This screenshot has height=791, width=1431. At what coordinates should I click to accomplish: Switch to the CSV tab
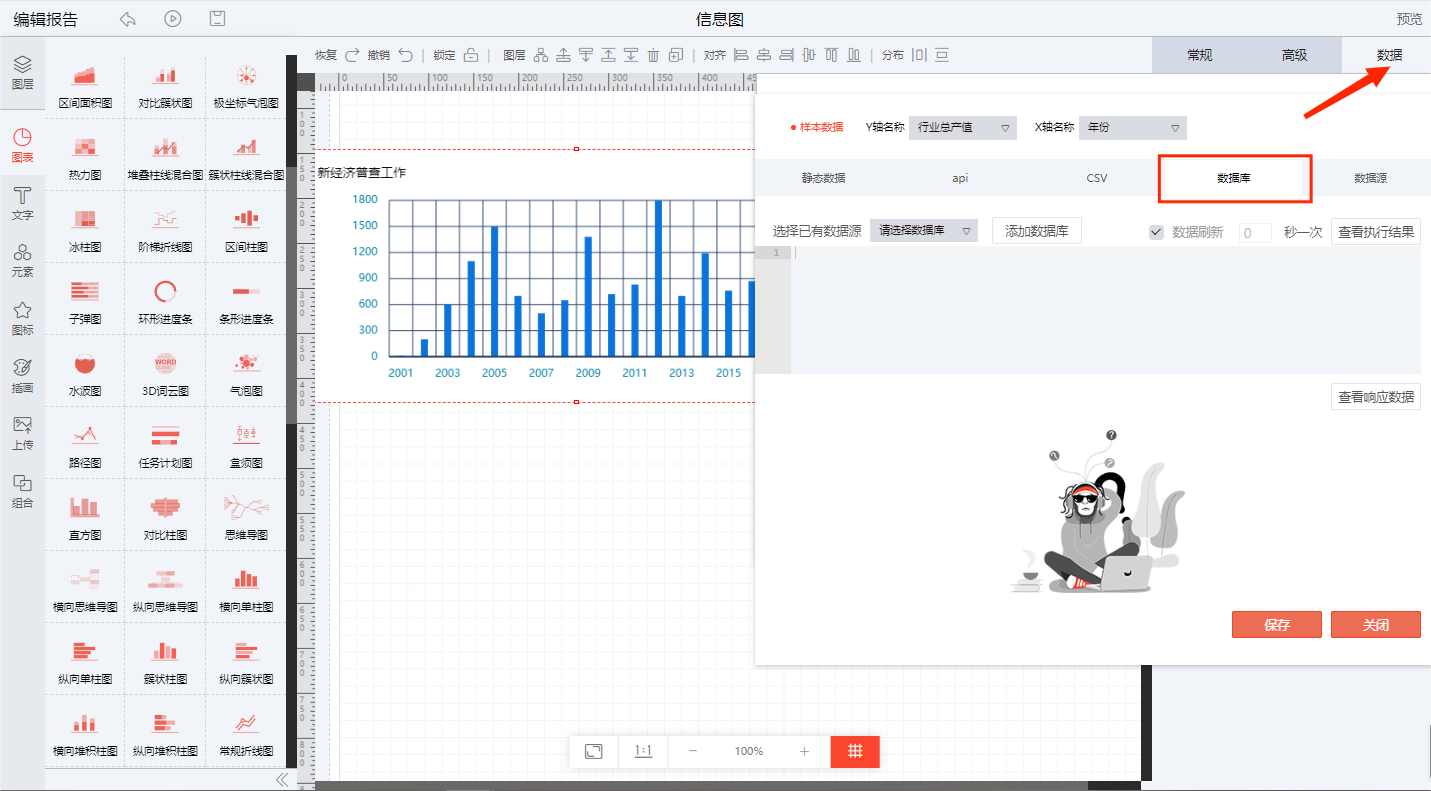1097,178
